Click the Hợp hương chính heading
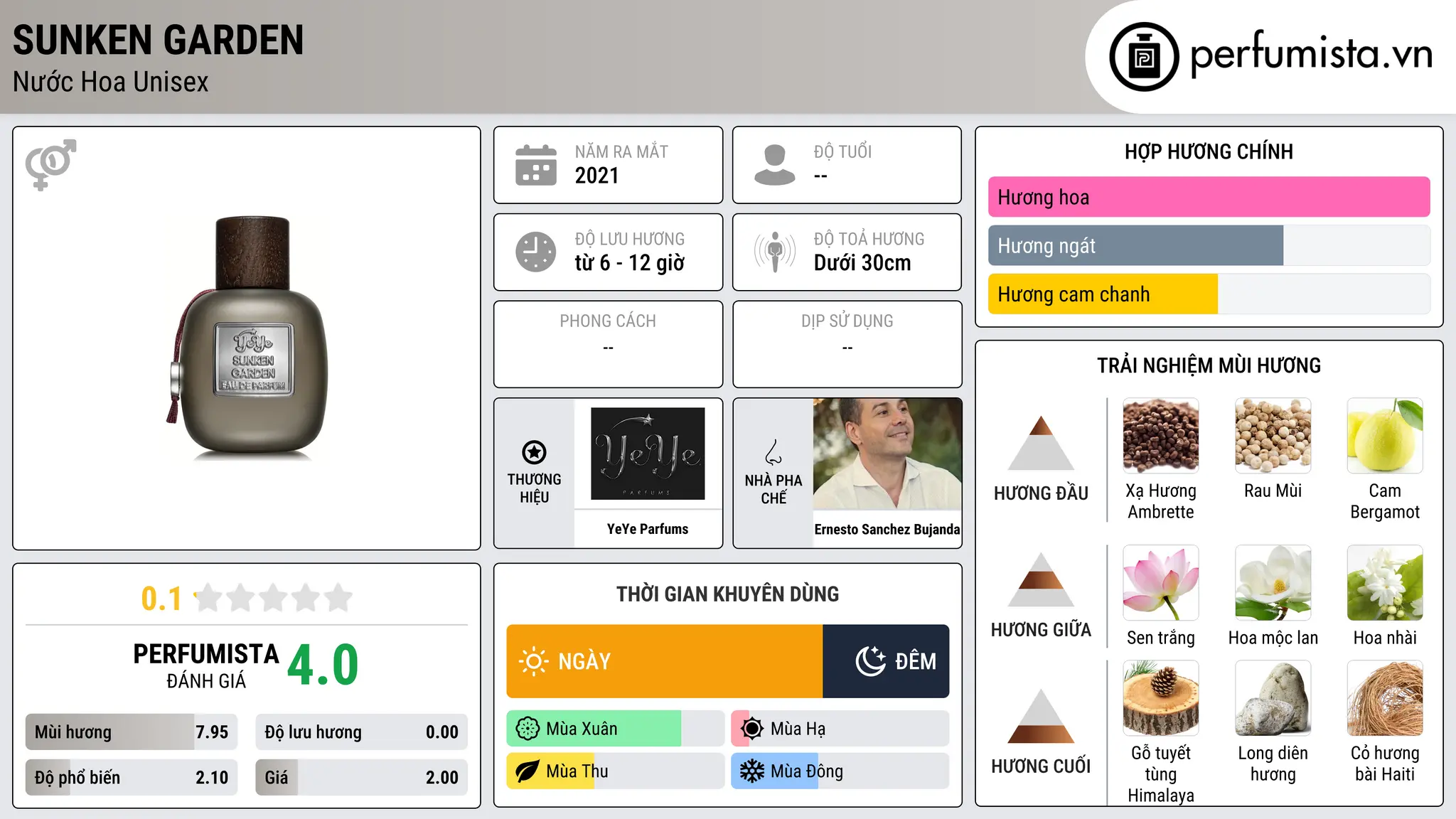The height and width of the screenshot is (819, 1456). coord(1209,151)
